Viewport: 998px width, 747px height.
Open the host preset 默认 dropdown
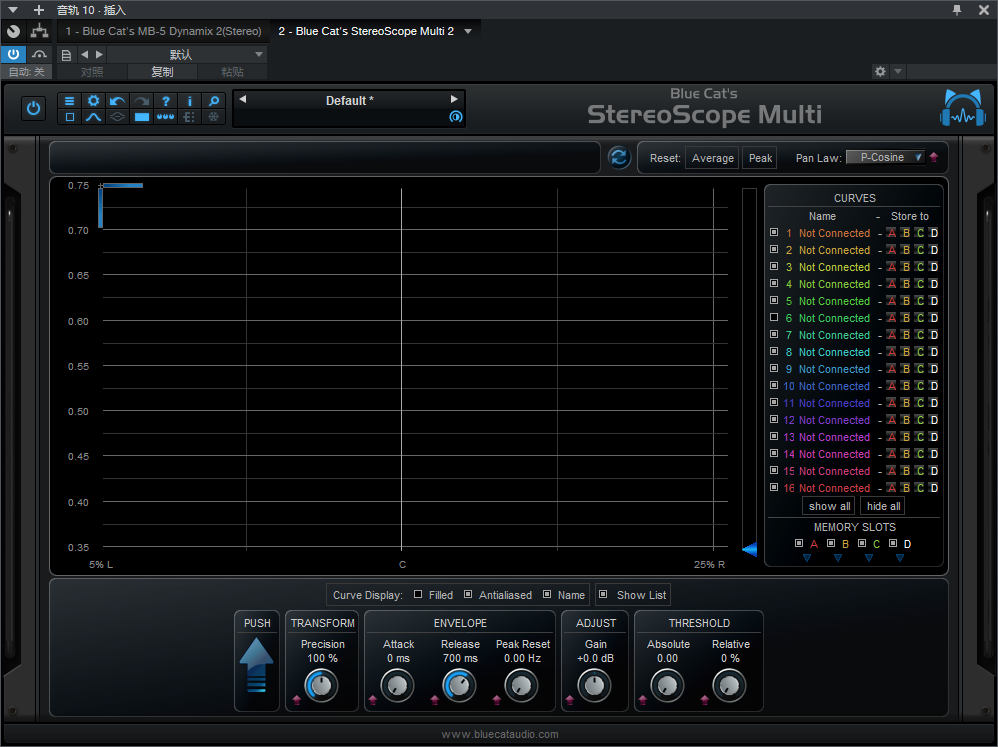tap(187, 55)
